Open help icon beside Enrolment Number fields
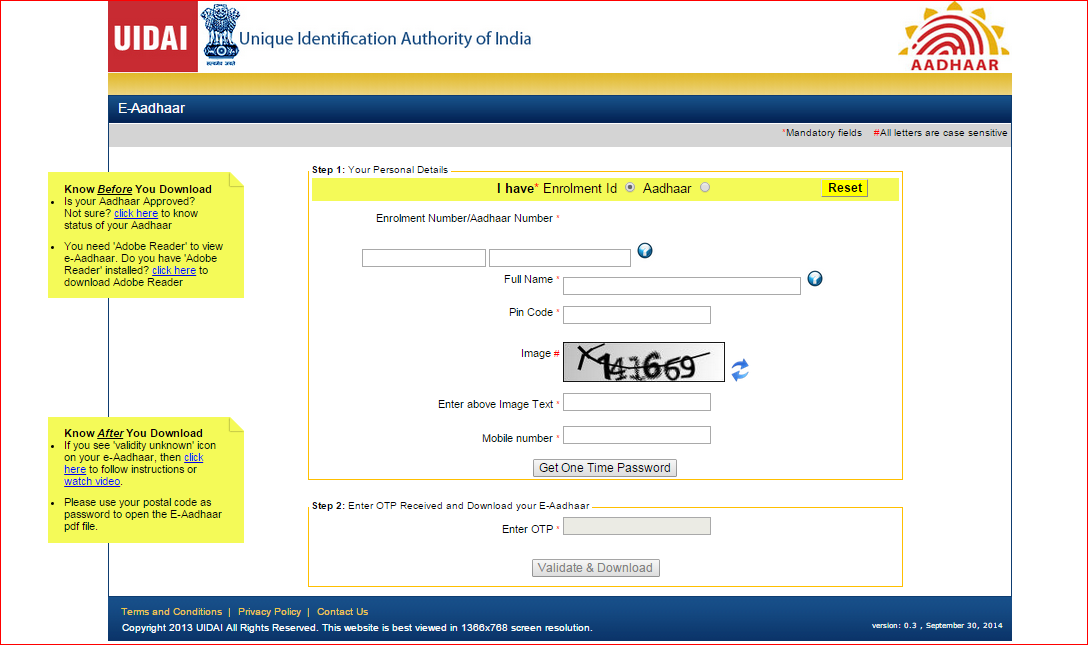Screen dimensions: 1088x645 (x=645, y=250)
